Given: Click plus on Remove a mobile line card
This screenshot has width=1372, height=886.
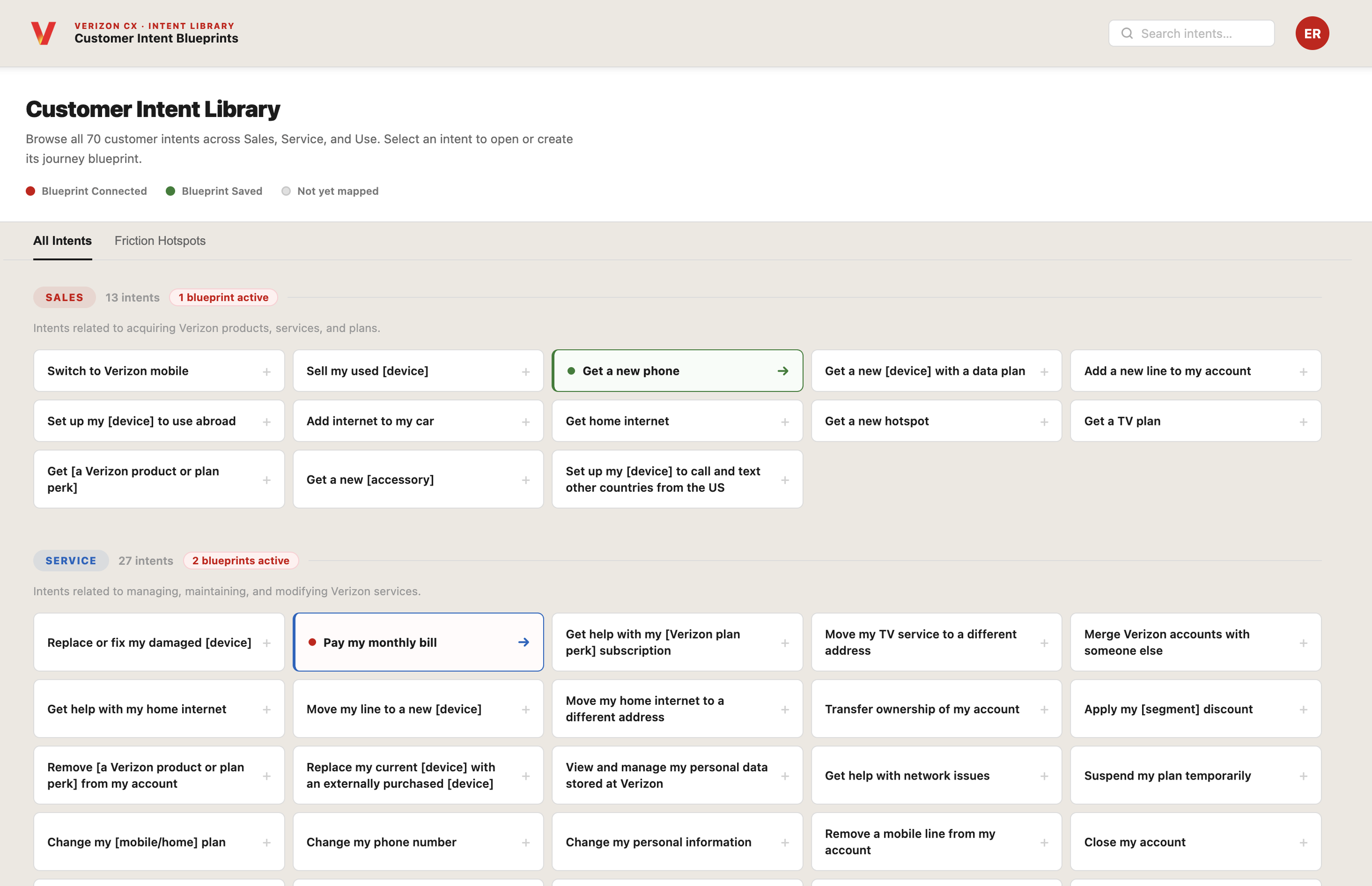Looking at the screenshot, I should point(1044,842).
